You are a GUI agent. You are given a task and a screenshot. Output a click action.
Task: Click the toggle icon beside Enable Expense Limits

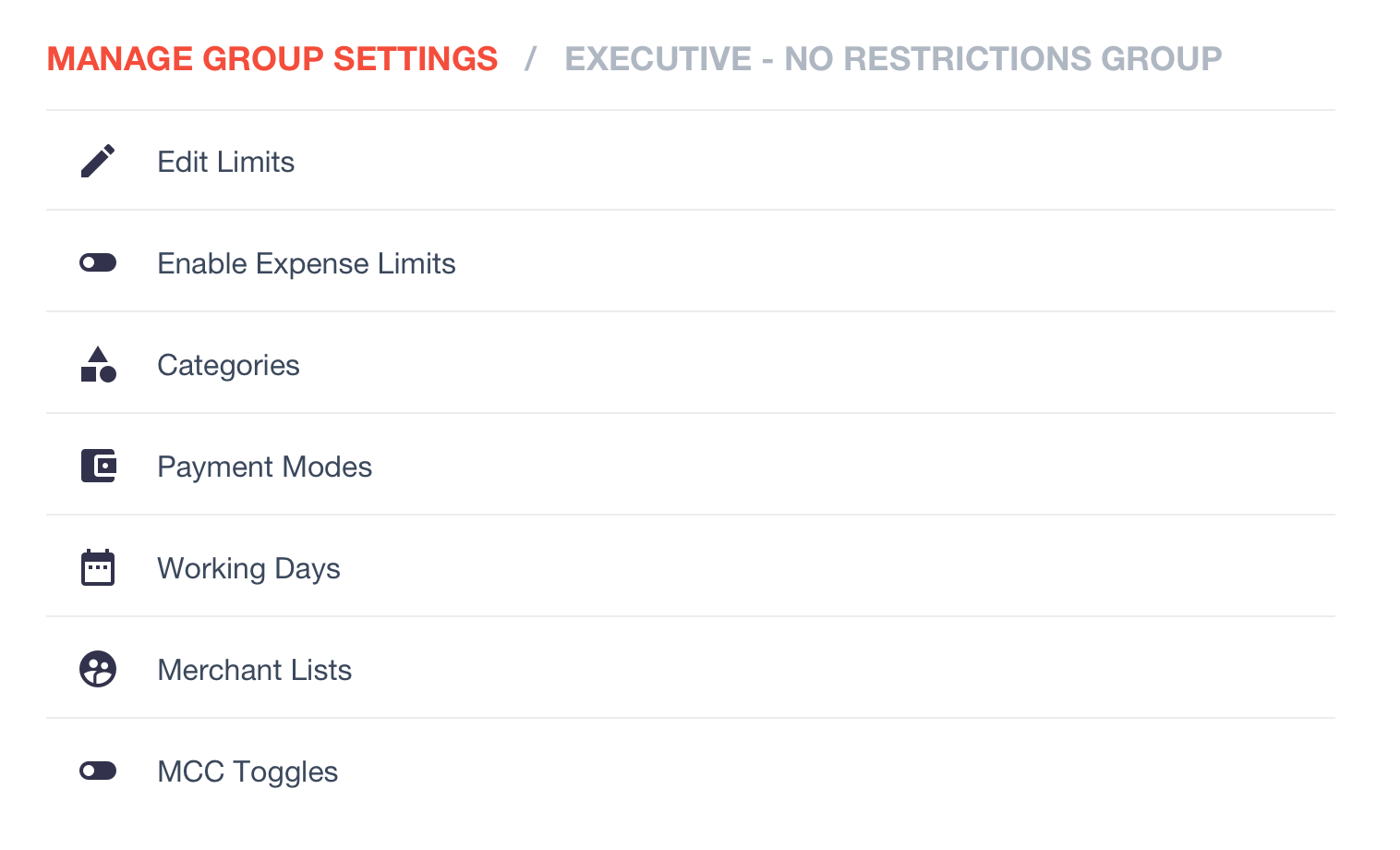pos(98,262)
